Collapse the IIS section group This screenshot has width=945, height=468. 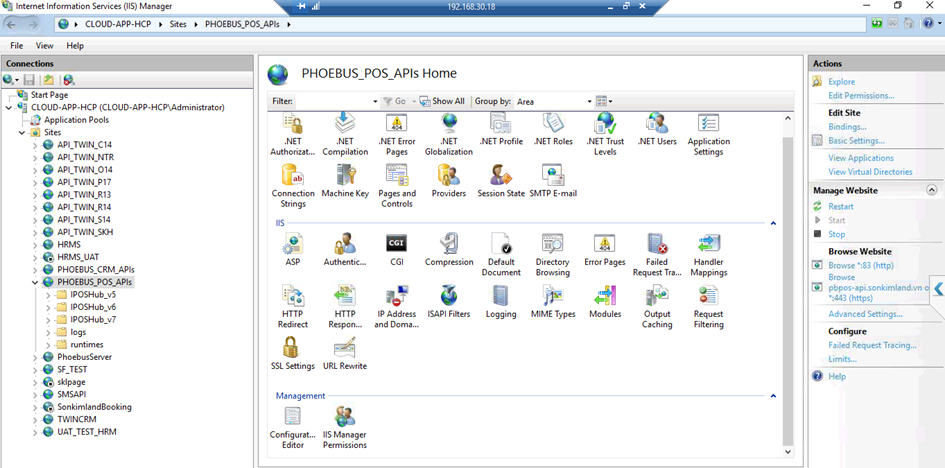tap(772, 223)
